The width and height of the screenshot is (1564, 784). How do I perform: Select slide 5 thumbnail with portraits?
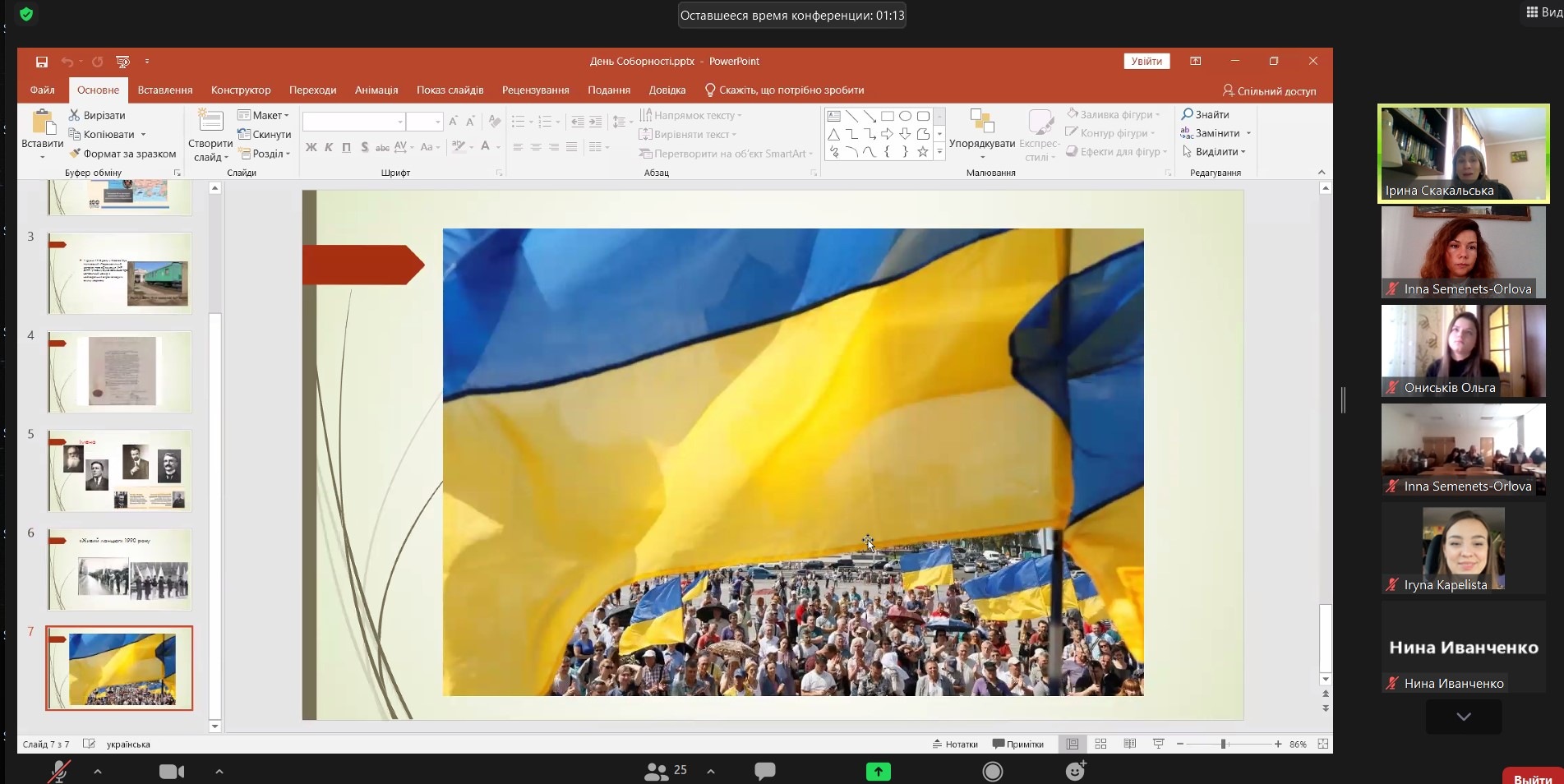120,471
